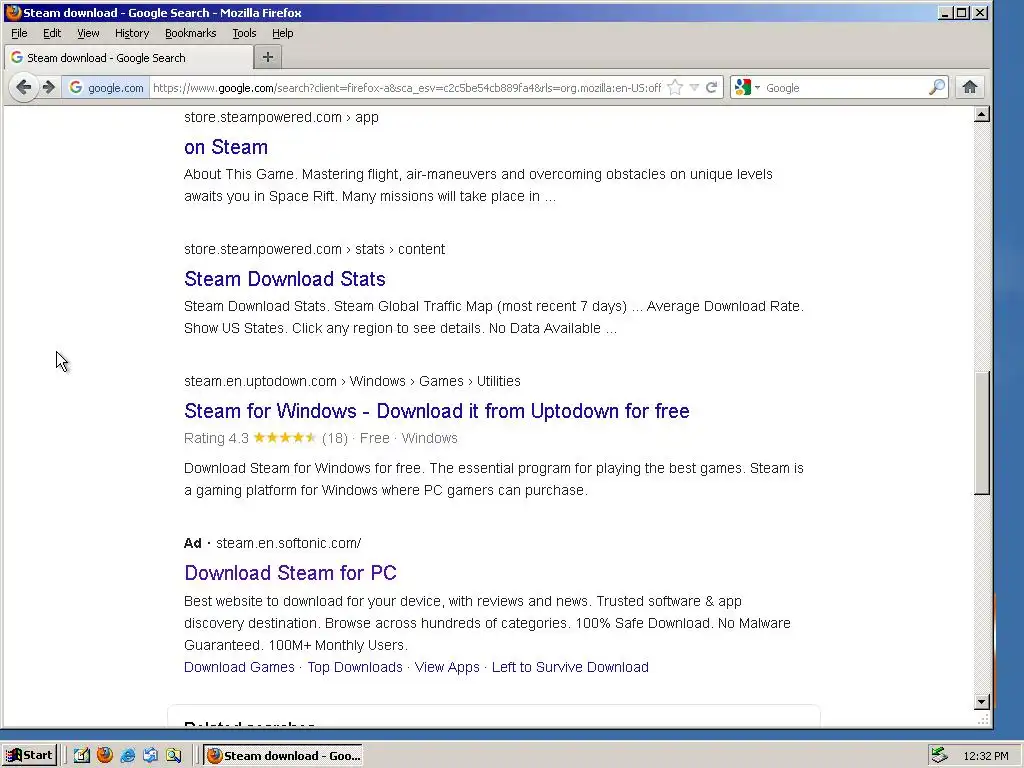Click the vertical scrollbar thumb
The image size is (1024, 768).
982,433
